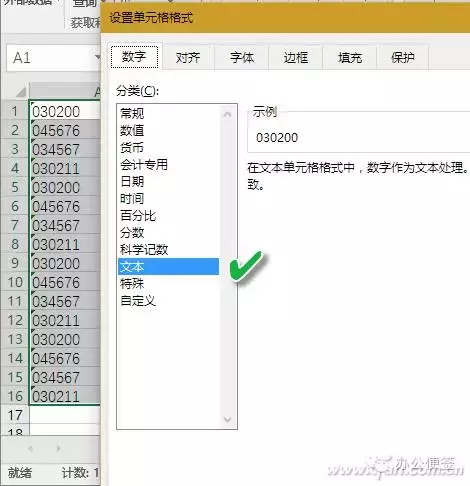This screenshot has width=470, height=486.
Task: Switch to the 字体 tab
Action: (242, 58)
